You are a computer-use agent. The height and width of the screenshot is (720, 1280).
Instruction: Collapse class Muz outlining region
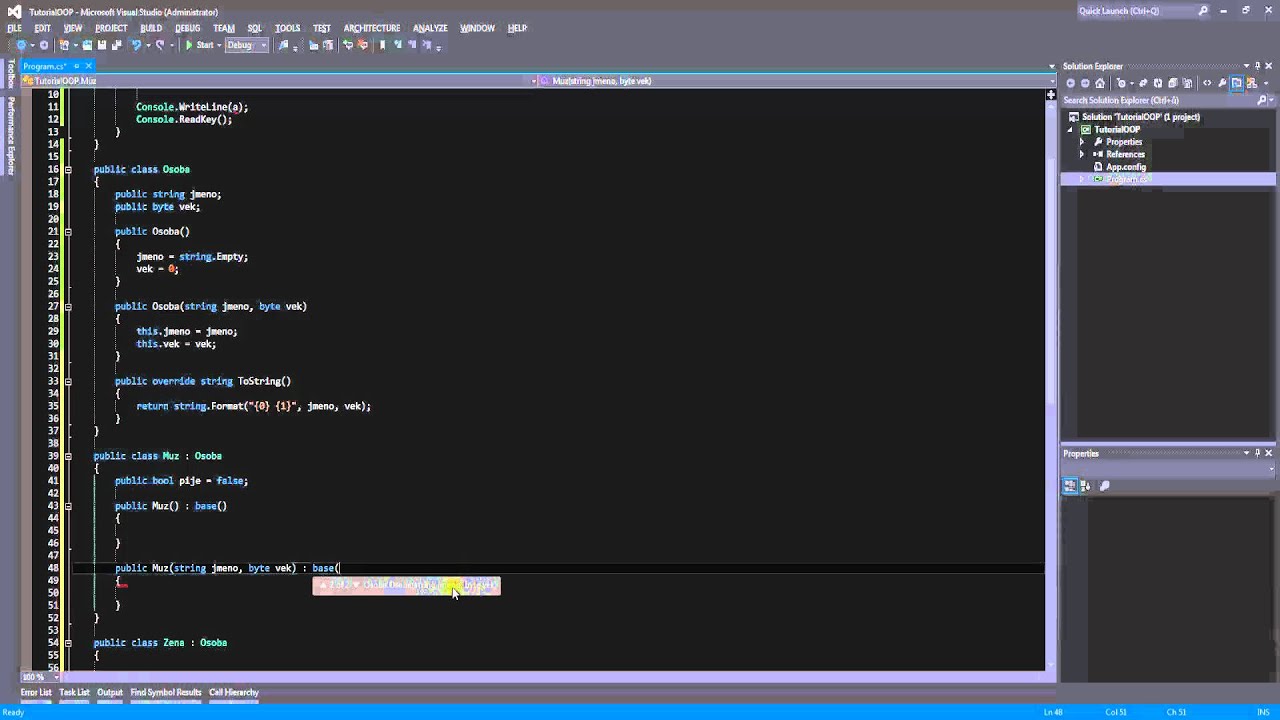(x=68, y=456)
